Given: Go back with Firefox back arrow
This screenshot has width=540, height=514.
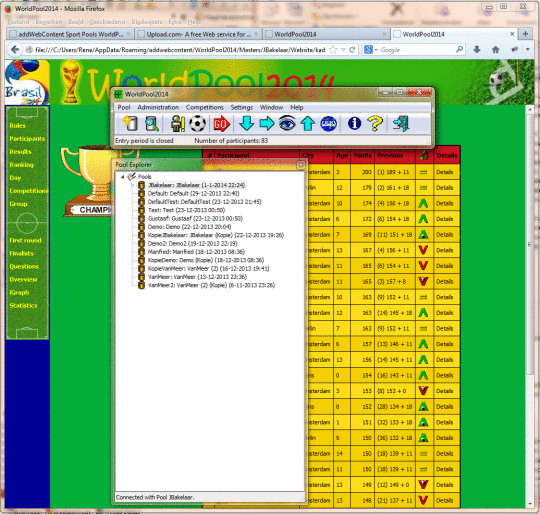Looking at the screenshot, I should 15,50.
